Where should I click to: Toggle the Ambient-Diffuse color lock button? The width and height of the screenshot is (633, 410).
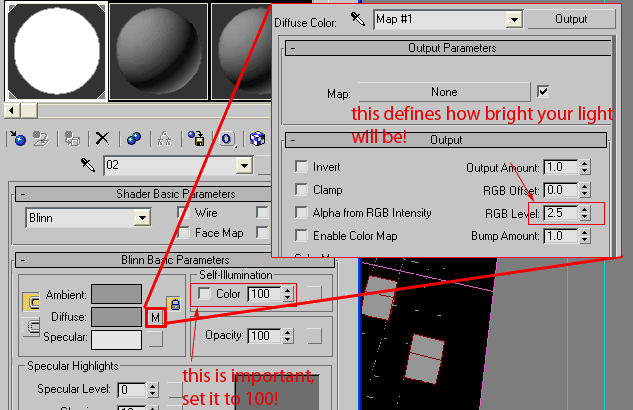pos(31,301)
